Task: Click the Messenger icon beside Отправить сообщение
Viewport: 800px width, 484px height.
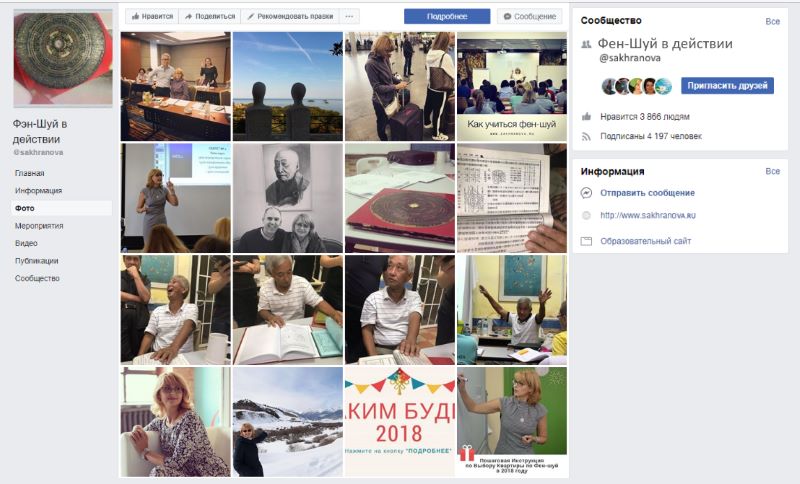Action: click(x=586, y=193)
